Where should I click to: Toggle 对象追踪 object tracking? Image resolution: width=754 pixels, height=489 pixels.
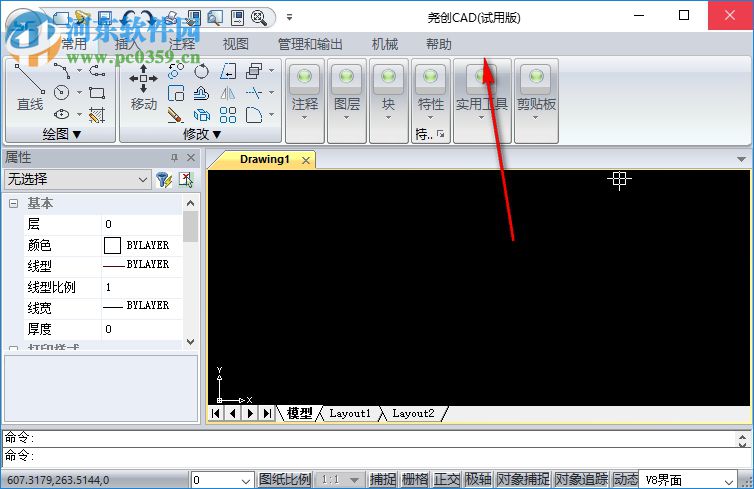[581, 479]
